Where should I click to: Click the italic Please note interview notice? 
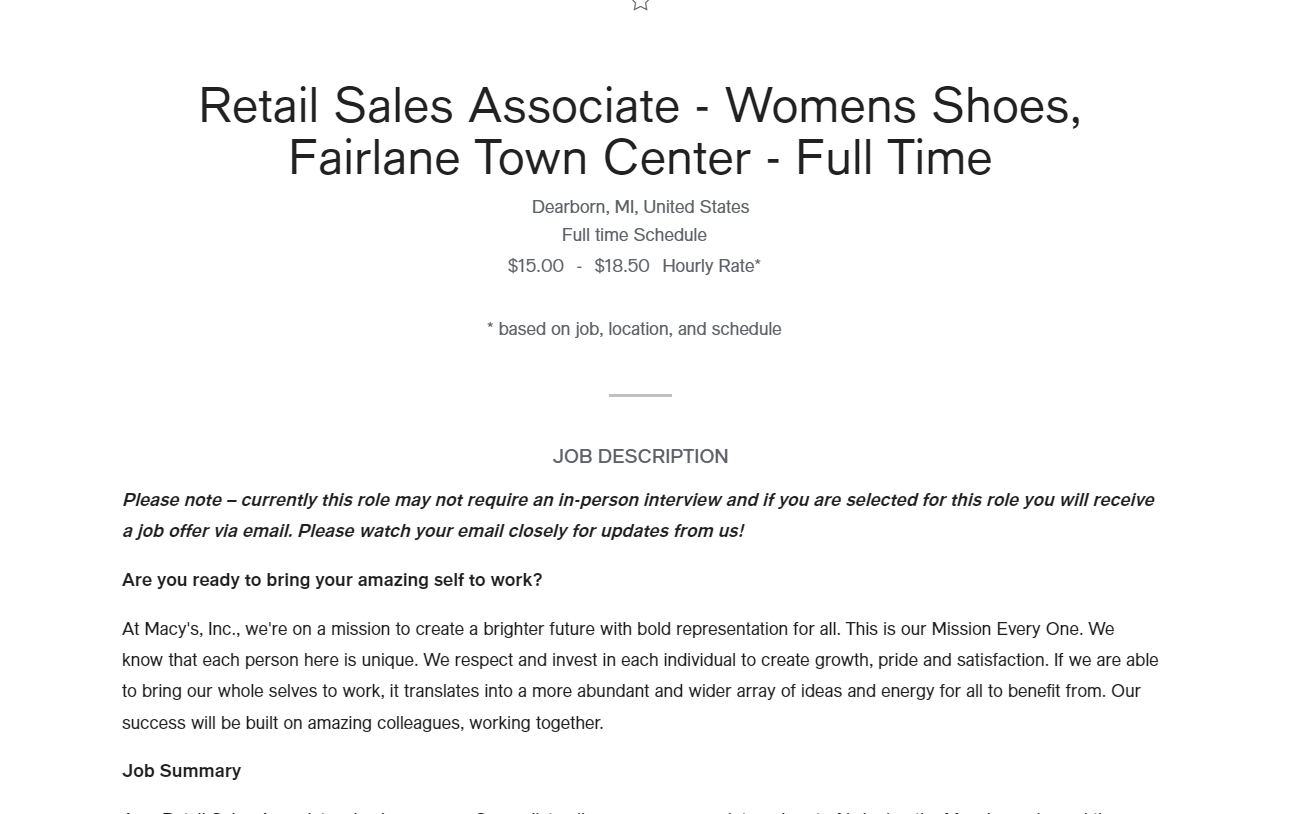coord(638,515)
